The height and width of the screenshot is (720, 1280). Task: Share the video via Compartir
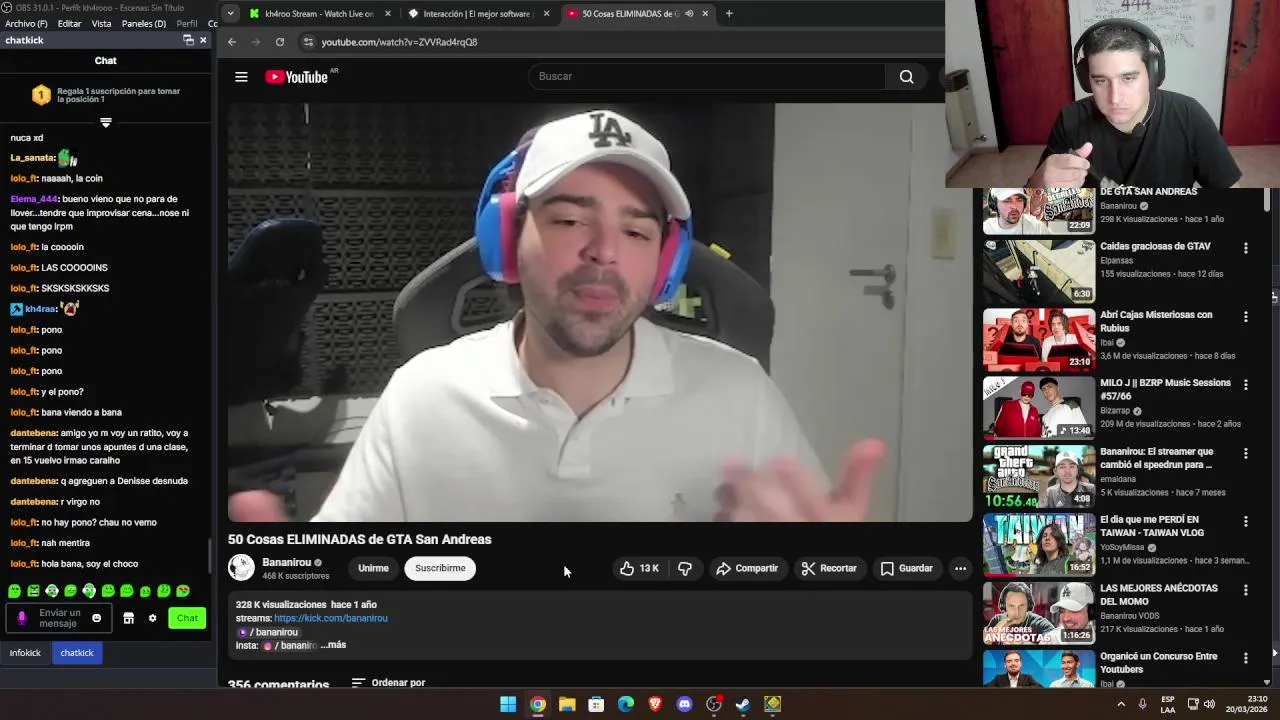(x=747, y=568)
